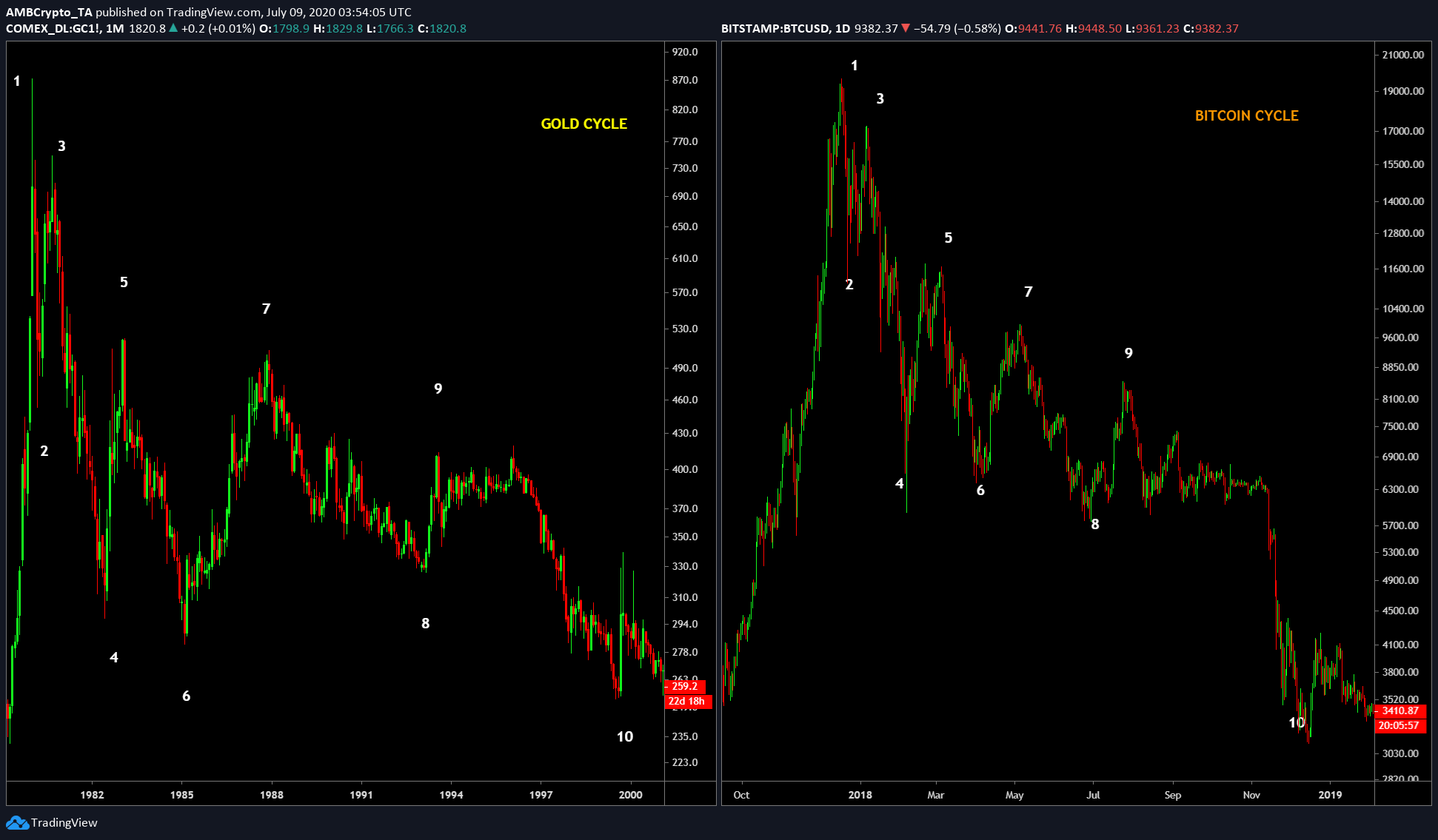Click the red 3410.87 price tag on bitcoin axis
Screen dimensions: 1438x840
[1400, 710]
